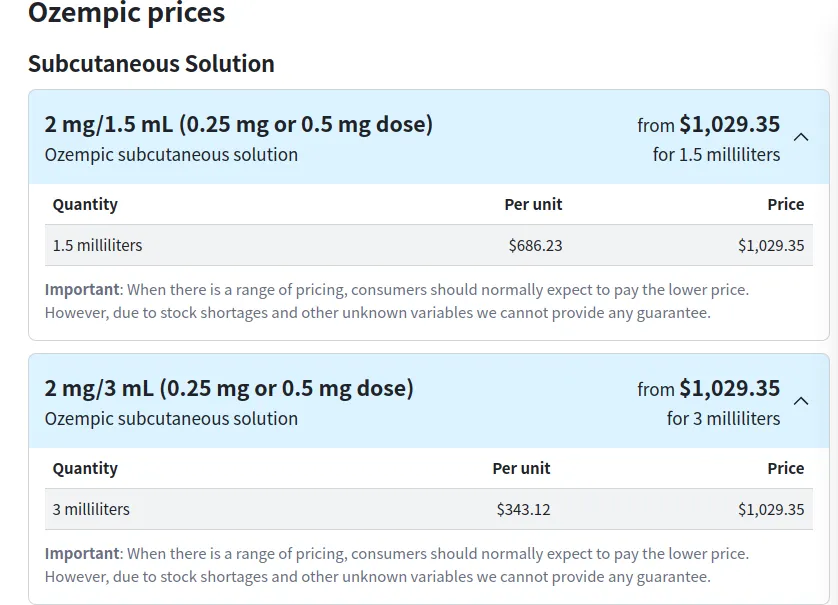The image size is (838, 605).
Task: Click the first Per unit column header
Action: (533, 204)
